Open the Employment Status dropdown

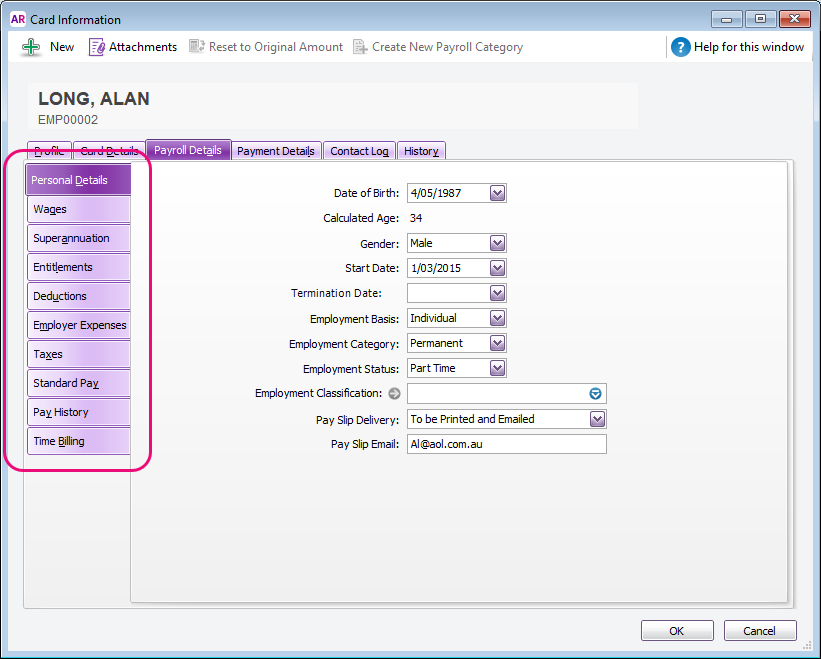tap(497, 368)
